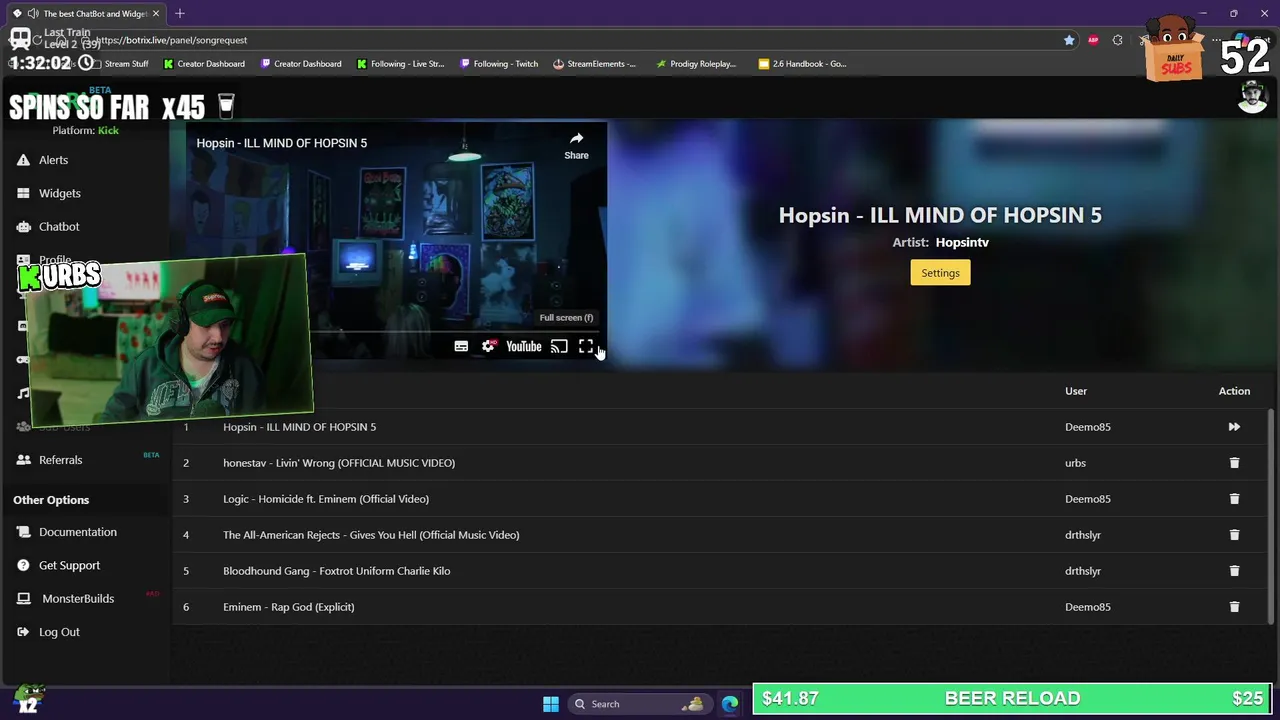The width and height of the screenshot is (1280, 720).
Task: Close the BotRix browser tab
Action: [156, 14]
